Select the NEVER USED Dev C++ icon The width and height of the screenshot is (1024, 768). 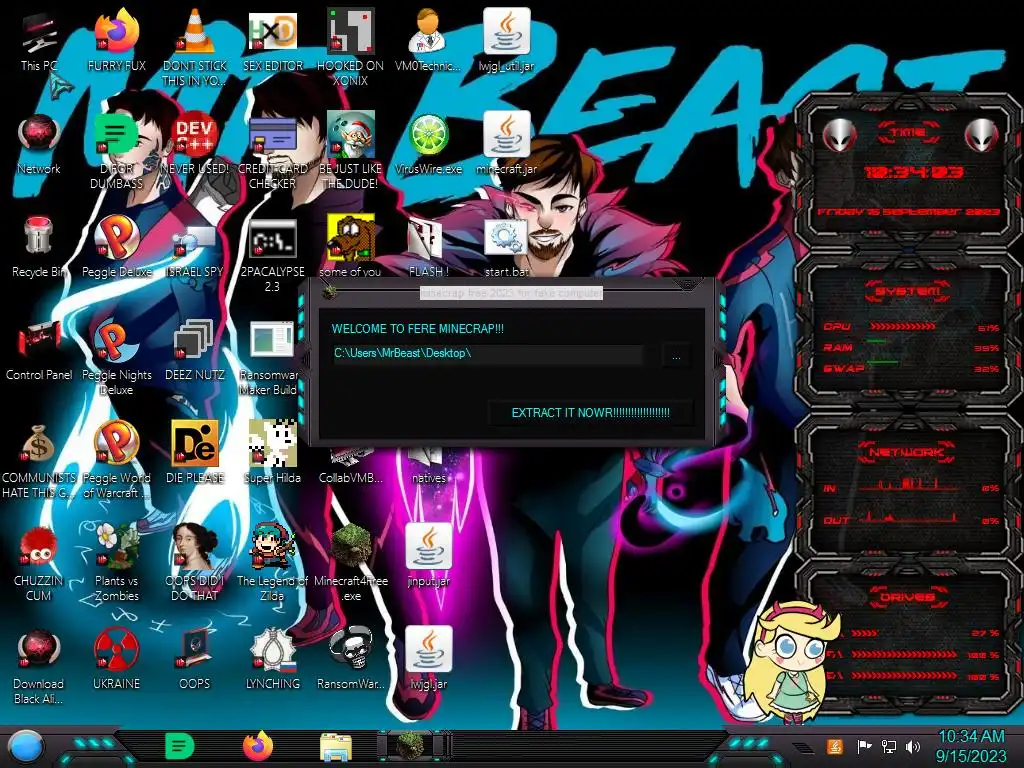click(x=195, y=144)
